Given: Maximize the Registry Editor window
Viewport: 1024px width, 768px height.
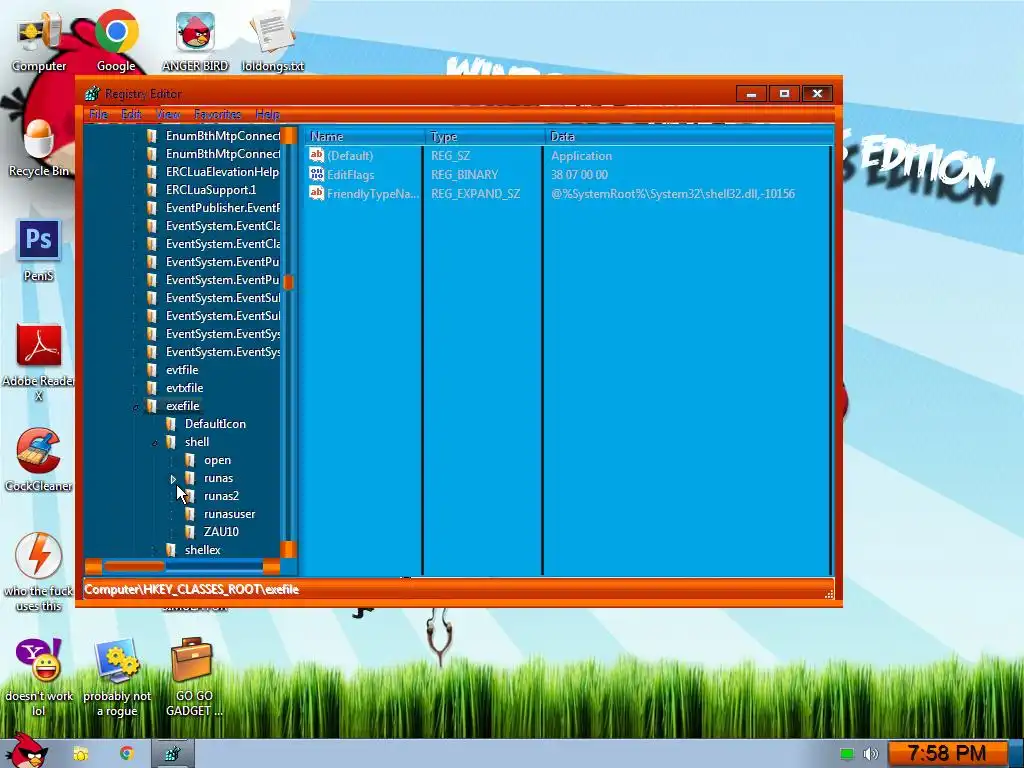Looking at the screenshot, I should 784,93.
